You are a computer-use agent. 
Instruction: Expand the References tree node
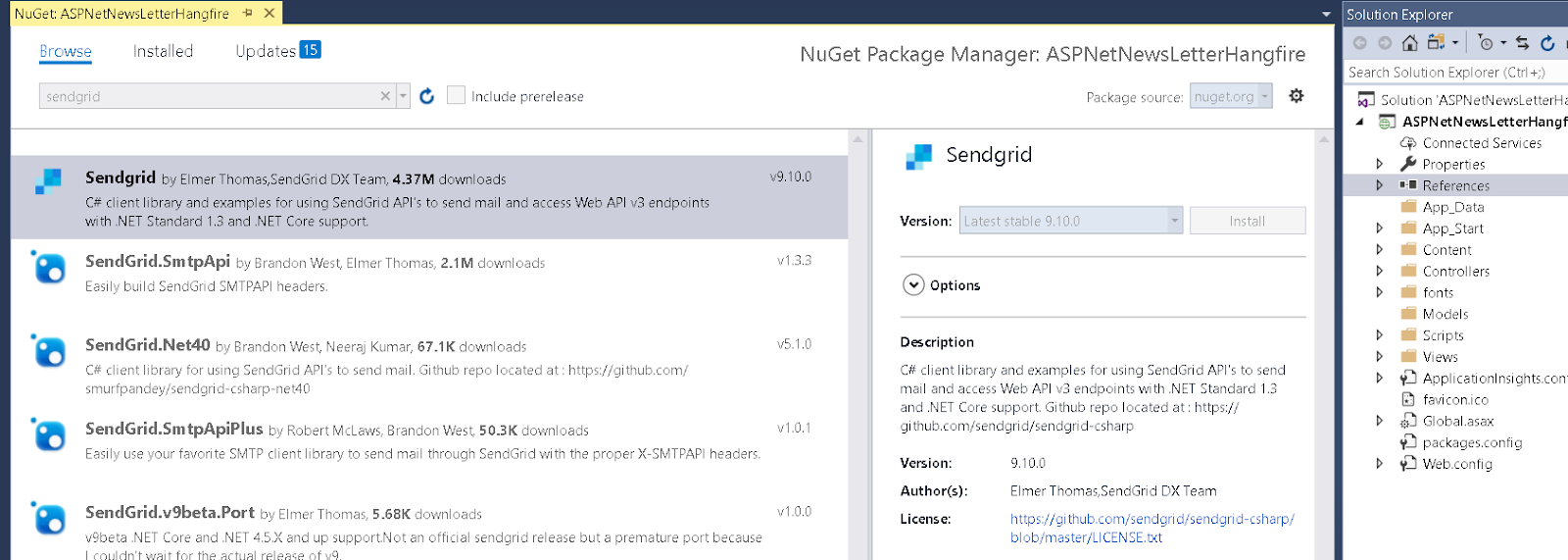pos(1379,185)
